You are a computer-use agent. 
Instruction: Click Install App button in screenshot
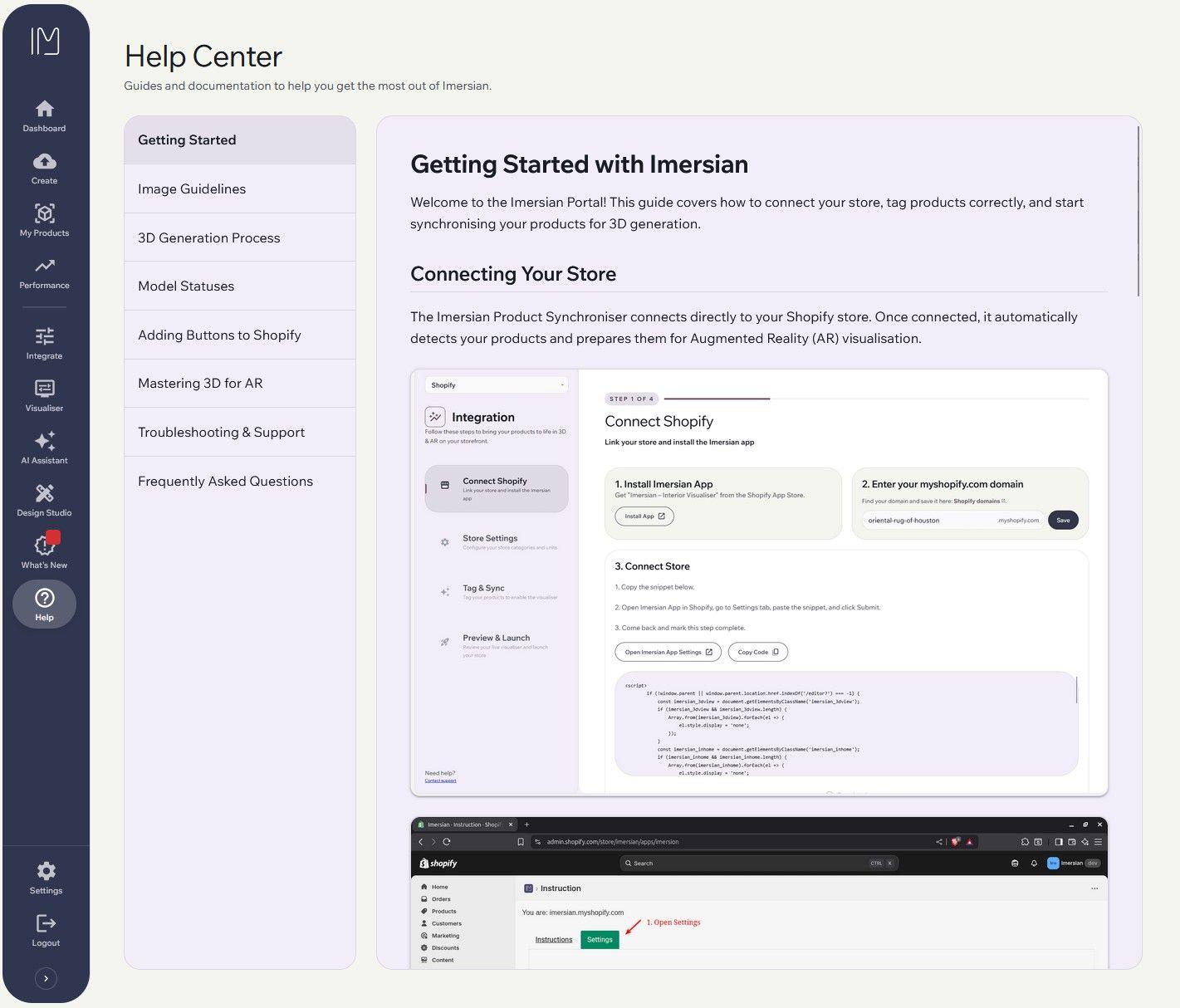tap(644, 516)
